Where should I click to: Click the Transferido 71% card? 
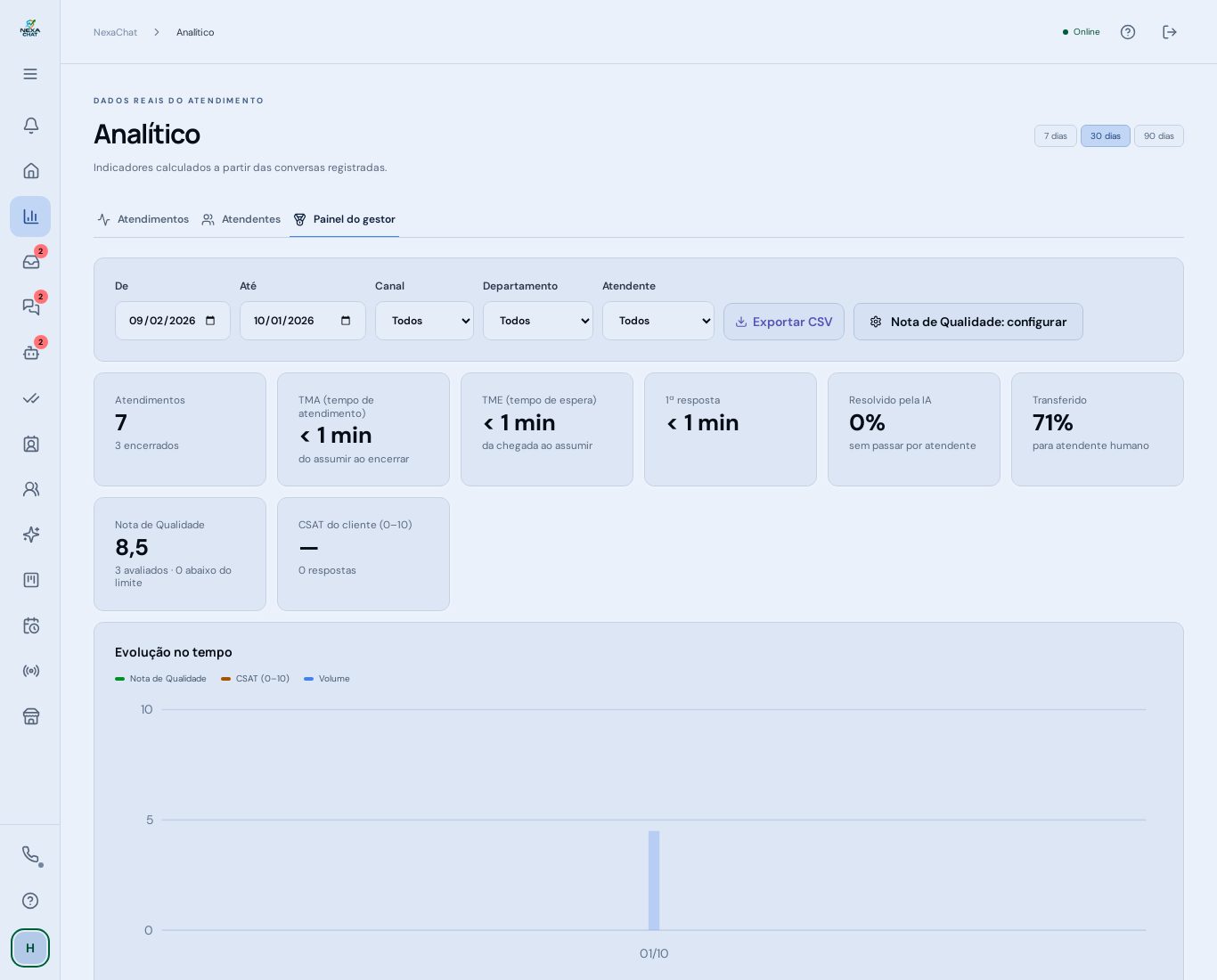(x=1098, y=429)
